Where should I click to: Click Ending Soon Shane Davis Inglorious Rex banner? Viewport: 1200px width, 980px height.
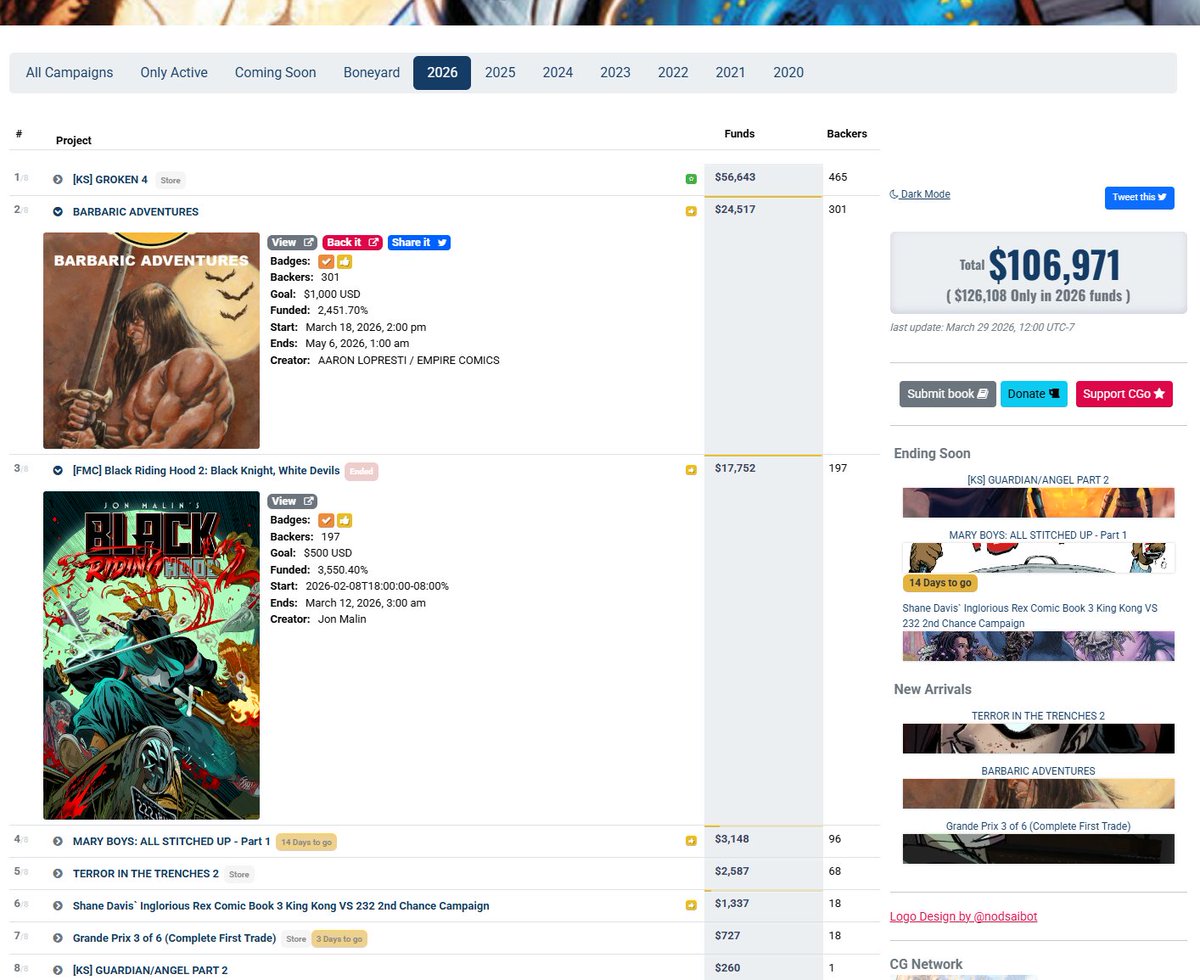pos(1038,646)
